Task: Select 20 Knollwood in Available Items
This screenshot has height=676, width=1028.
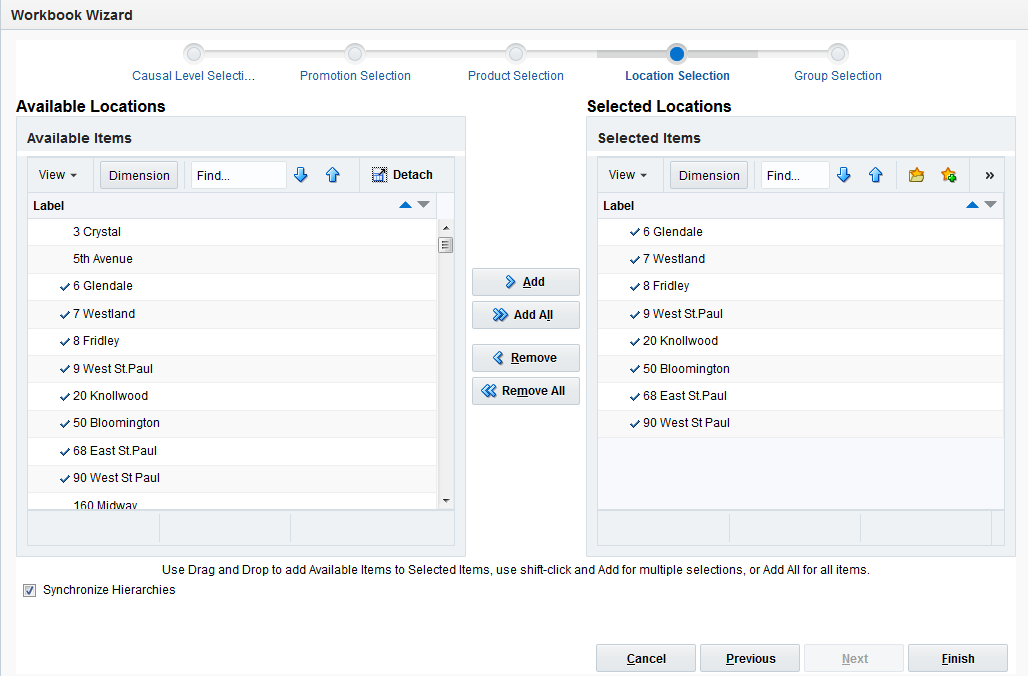Action: [232, 396]
